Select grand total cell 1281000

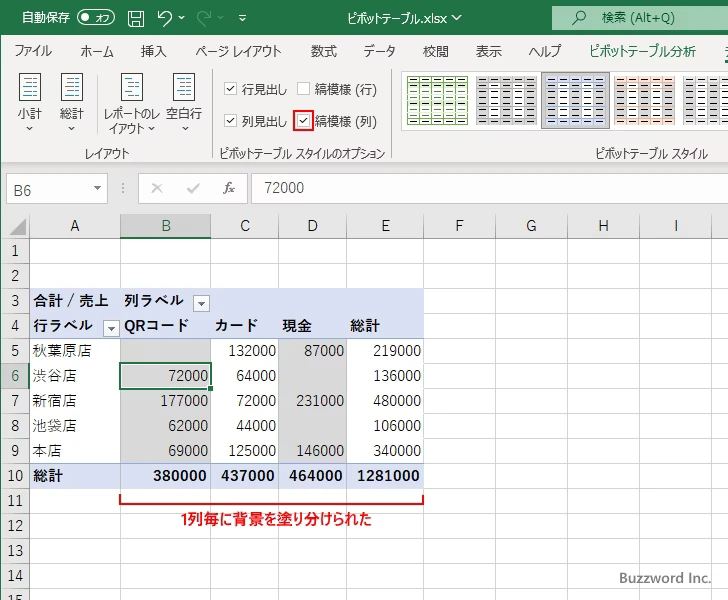(385, 476)
